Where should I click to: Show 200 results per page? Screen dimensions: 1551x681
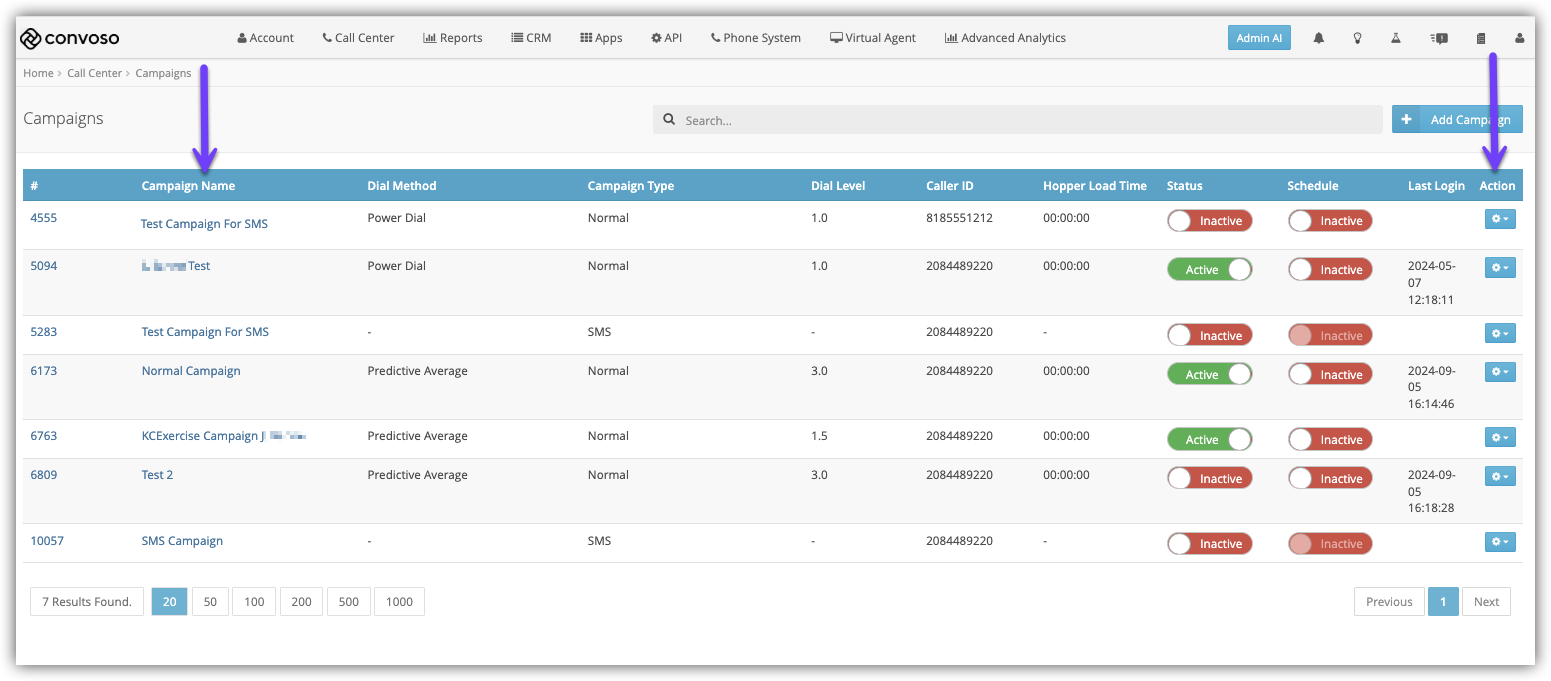click(x=301, y=601)
